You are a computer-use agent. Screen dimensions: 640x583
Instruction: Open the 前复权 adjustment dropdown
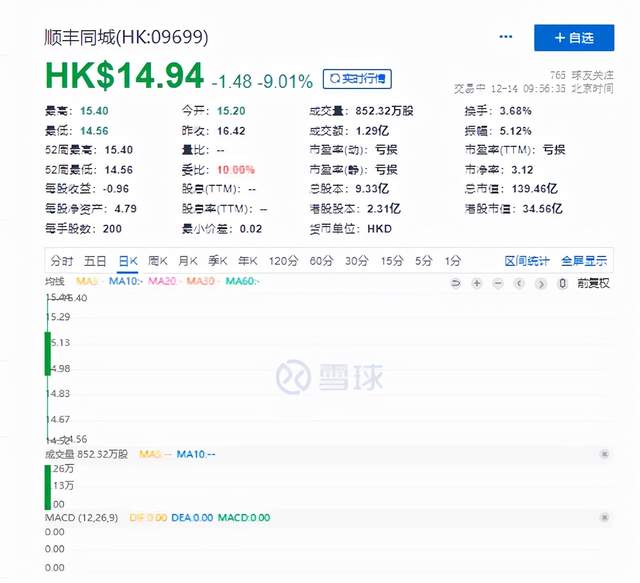pyautogui.click(x=593, y=283)
